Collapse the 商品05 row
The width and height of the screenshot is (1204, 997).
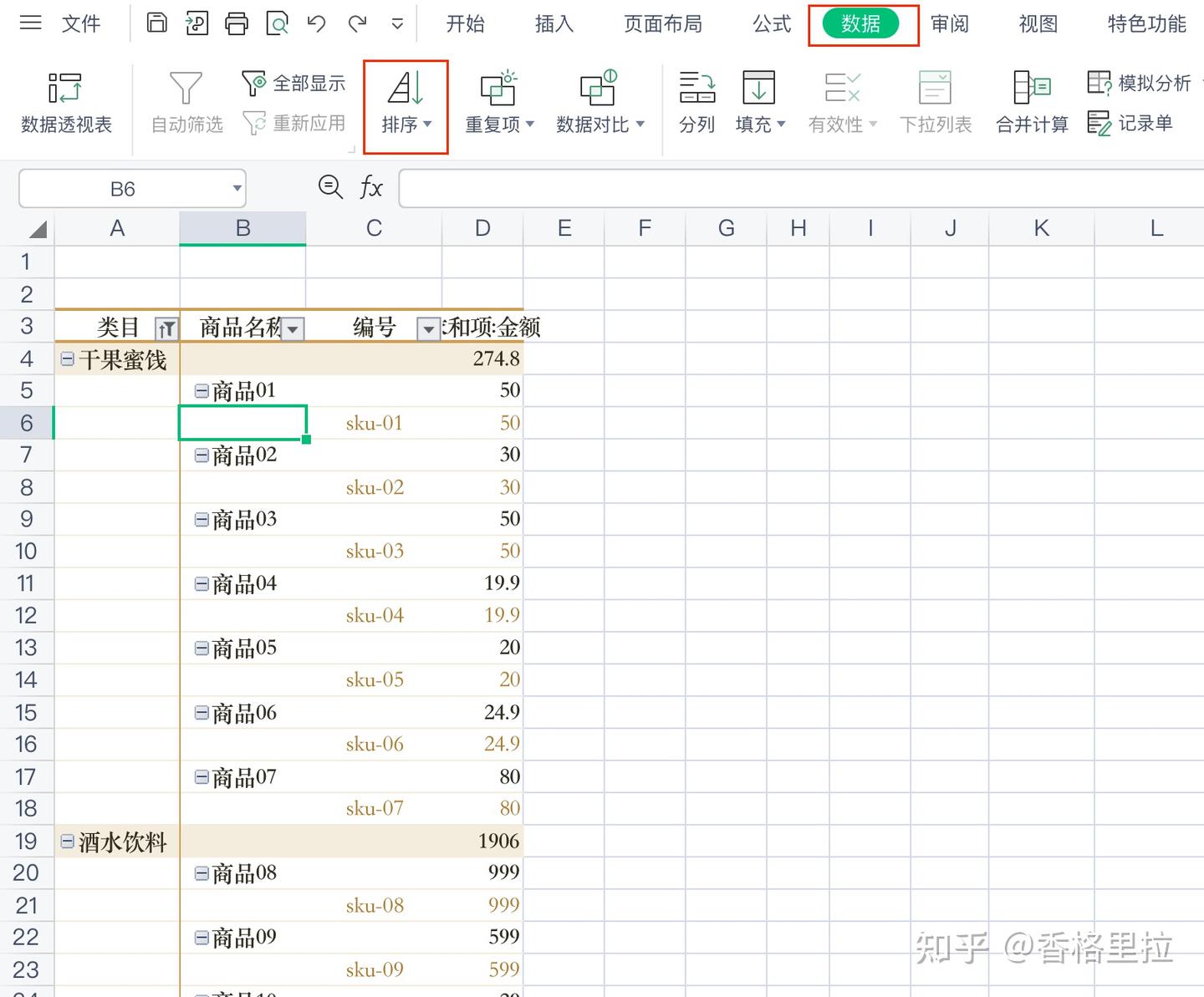[202, 648]
